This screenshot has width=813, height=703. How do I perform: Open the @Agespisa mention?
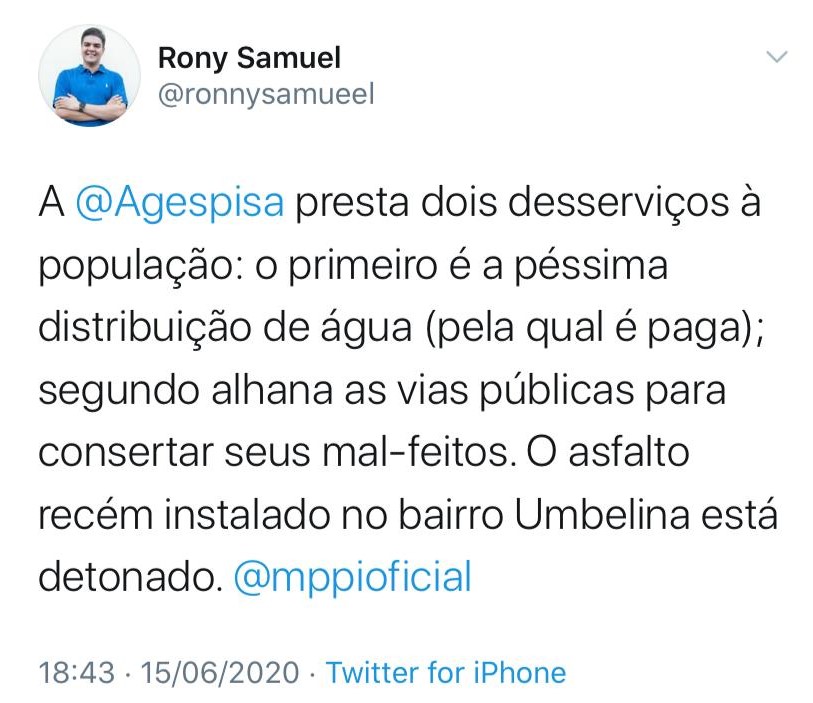pos(180,203)
